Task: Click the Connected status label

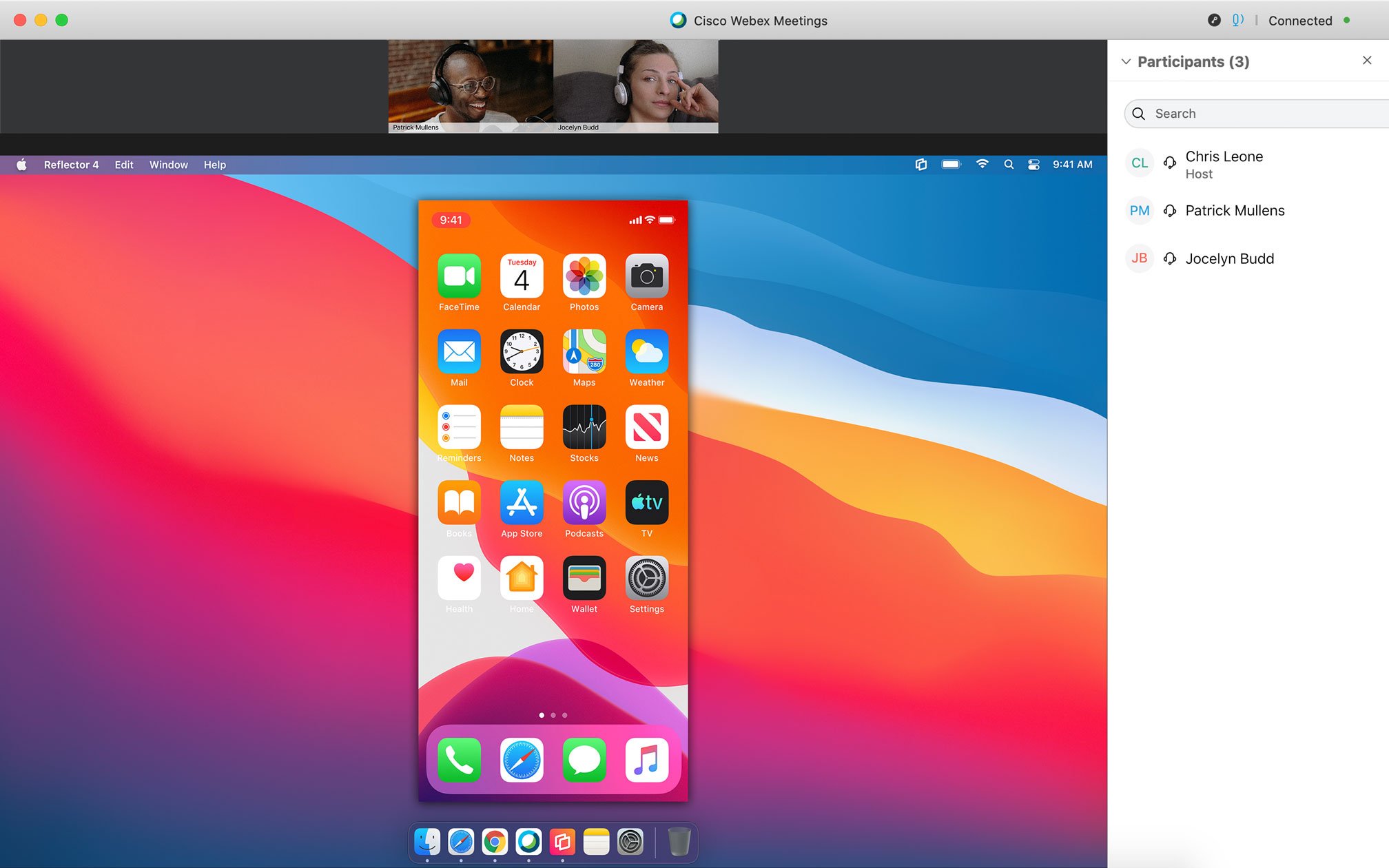Action: click(1300, 20)
